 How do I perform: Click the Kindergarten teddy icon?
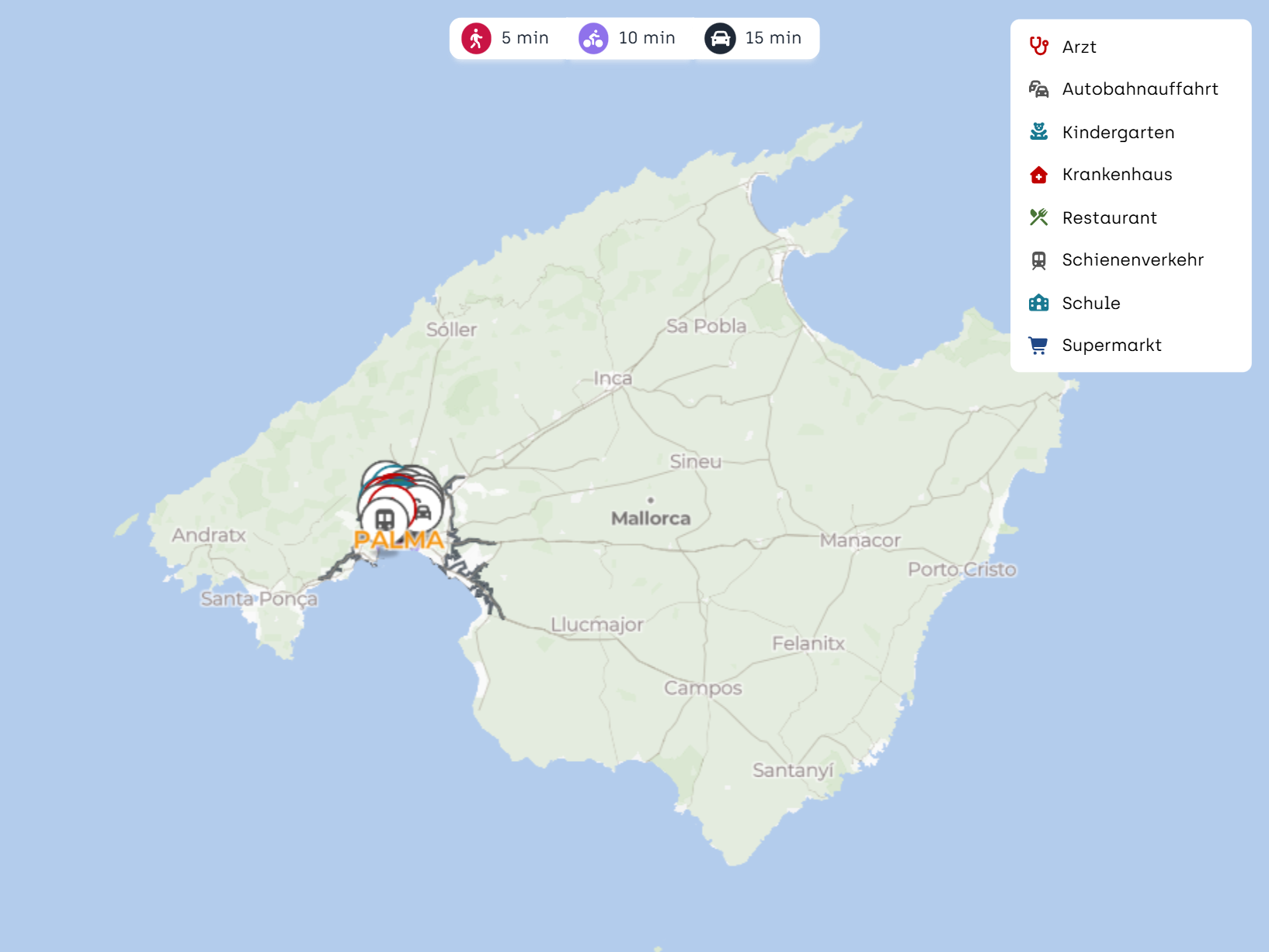pyautogui.click(x=1038, y=132)
